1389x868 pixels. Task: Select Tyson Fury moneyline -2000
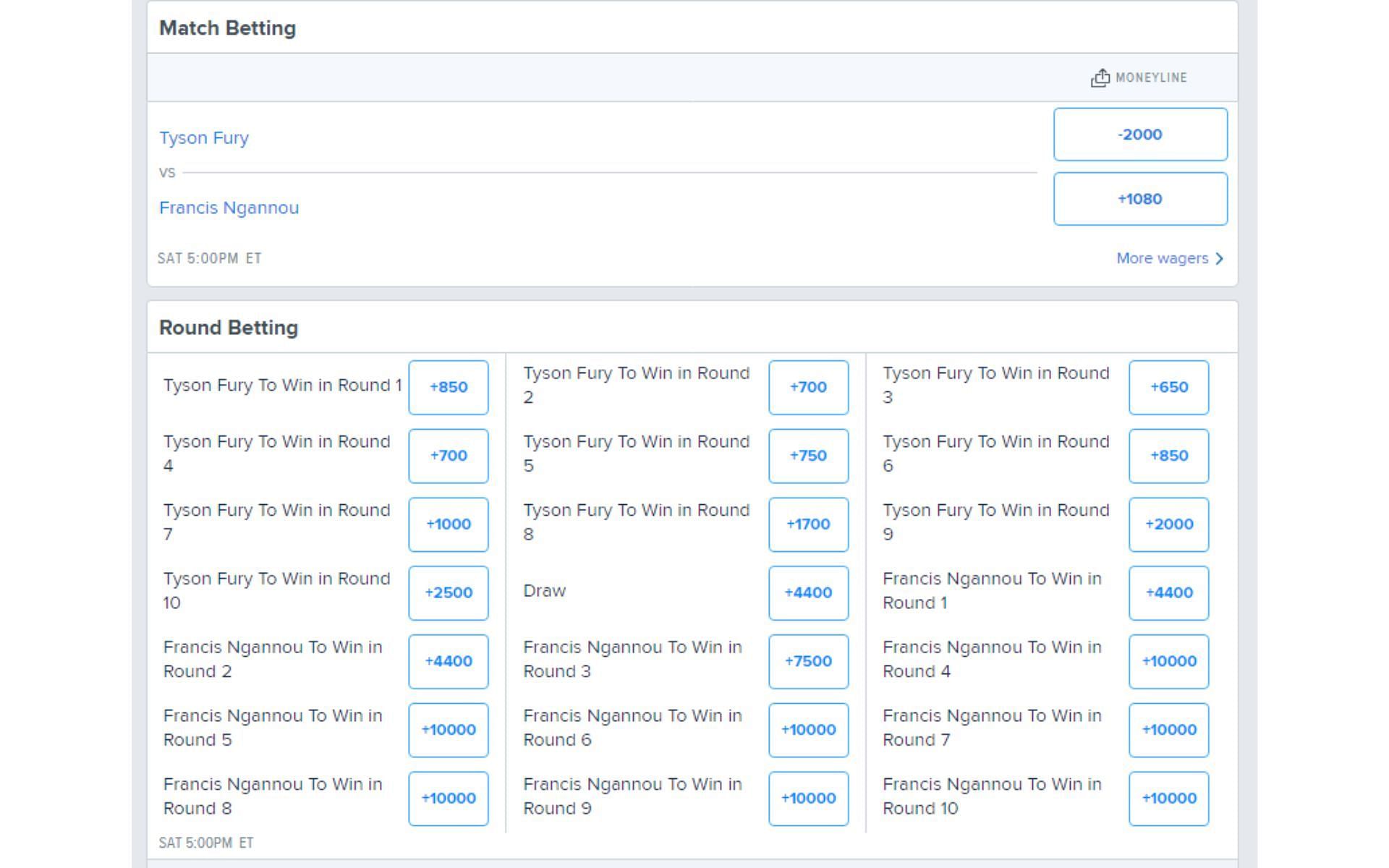point(1140,135)
